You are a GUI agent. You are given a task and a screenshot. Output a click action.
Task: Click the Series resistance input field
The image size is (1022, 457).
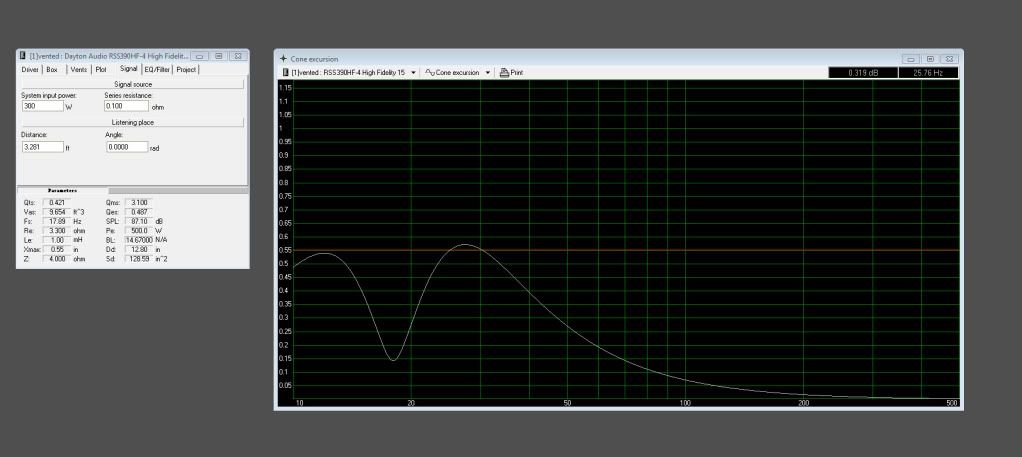126,105
